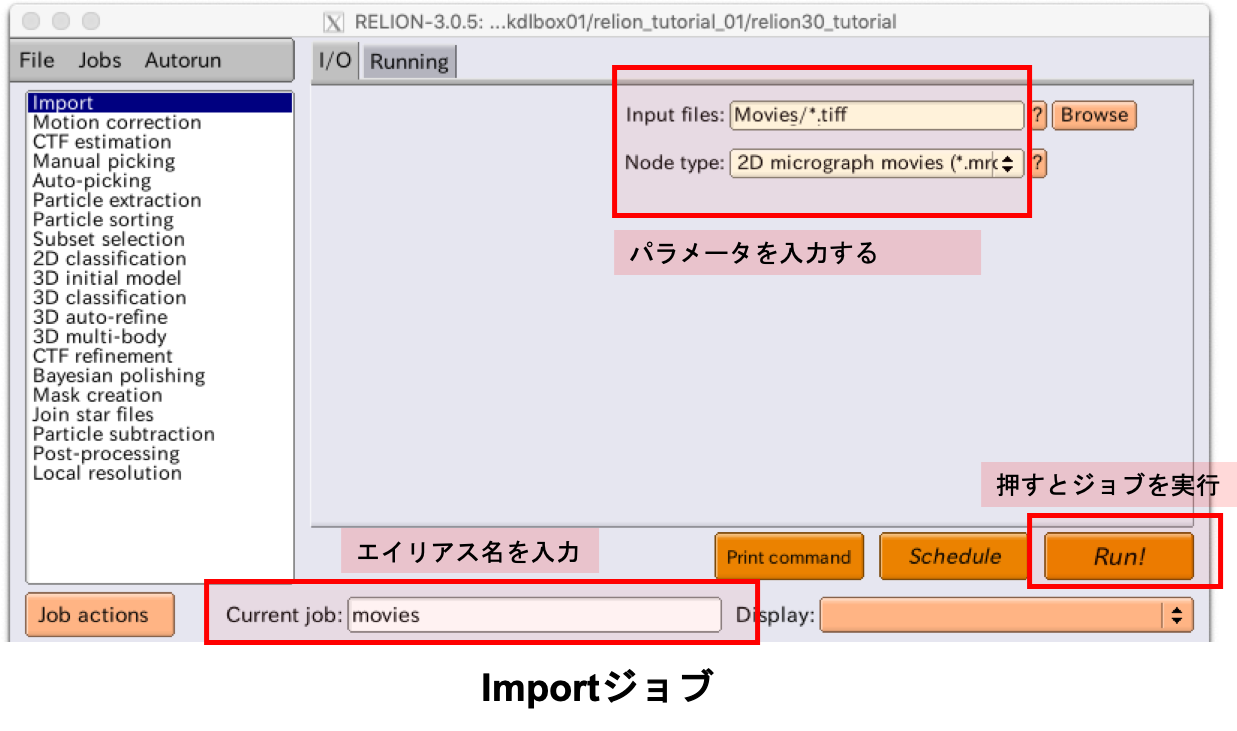This screenshot has width=1237, height=731.
Task: Choose Auto-picking from job list
Action: (161, 181)
